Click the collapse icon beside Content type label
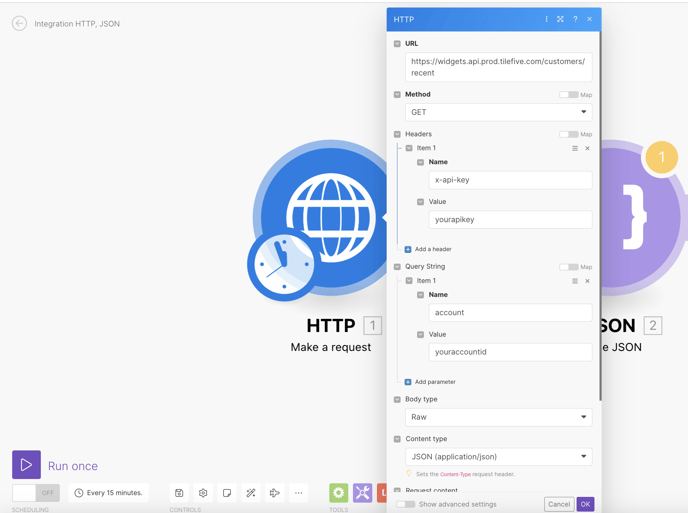 pyautogui.click(x=398, y=439)
